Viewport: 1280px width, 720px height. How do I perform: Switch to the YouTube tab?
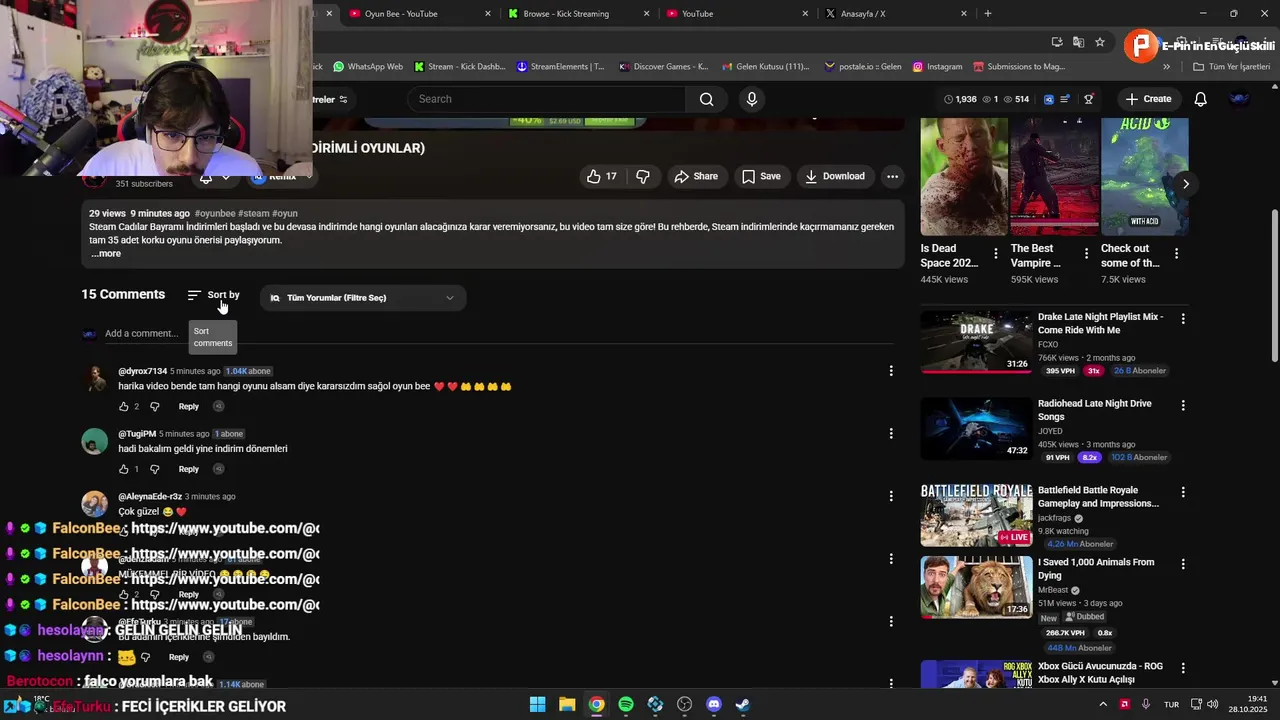click(736, 14)
